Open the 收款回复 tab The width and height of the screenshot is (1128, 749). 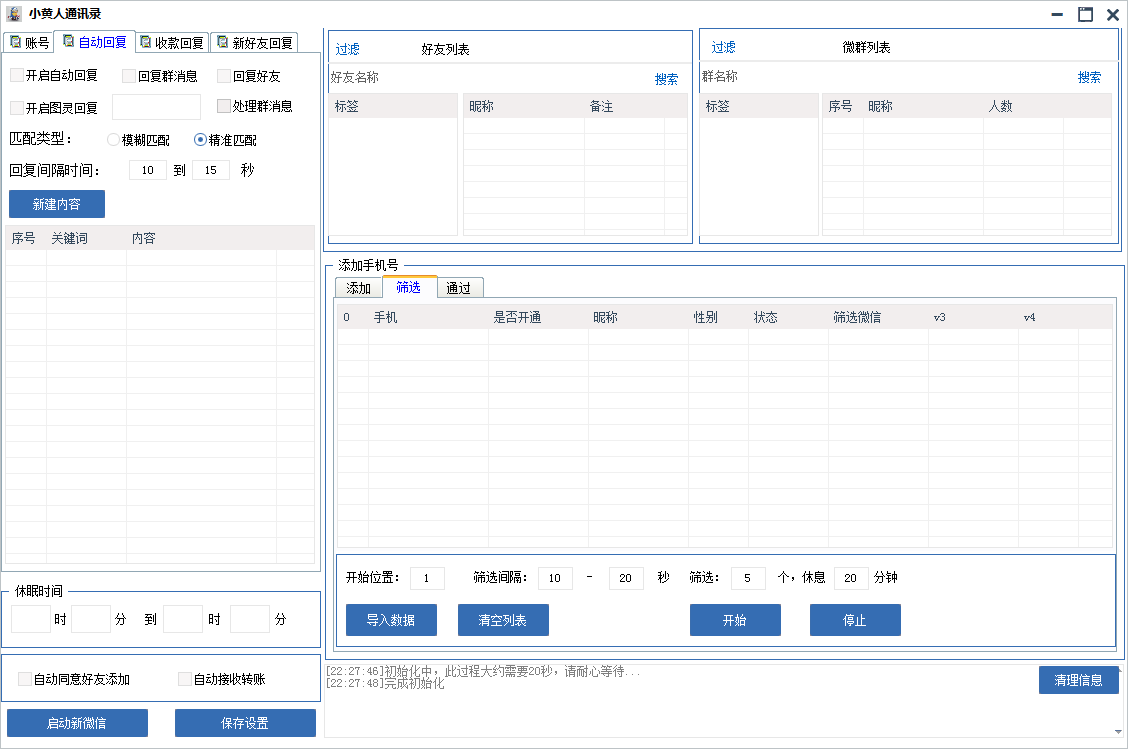coord(171,42)
